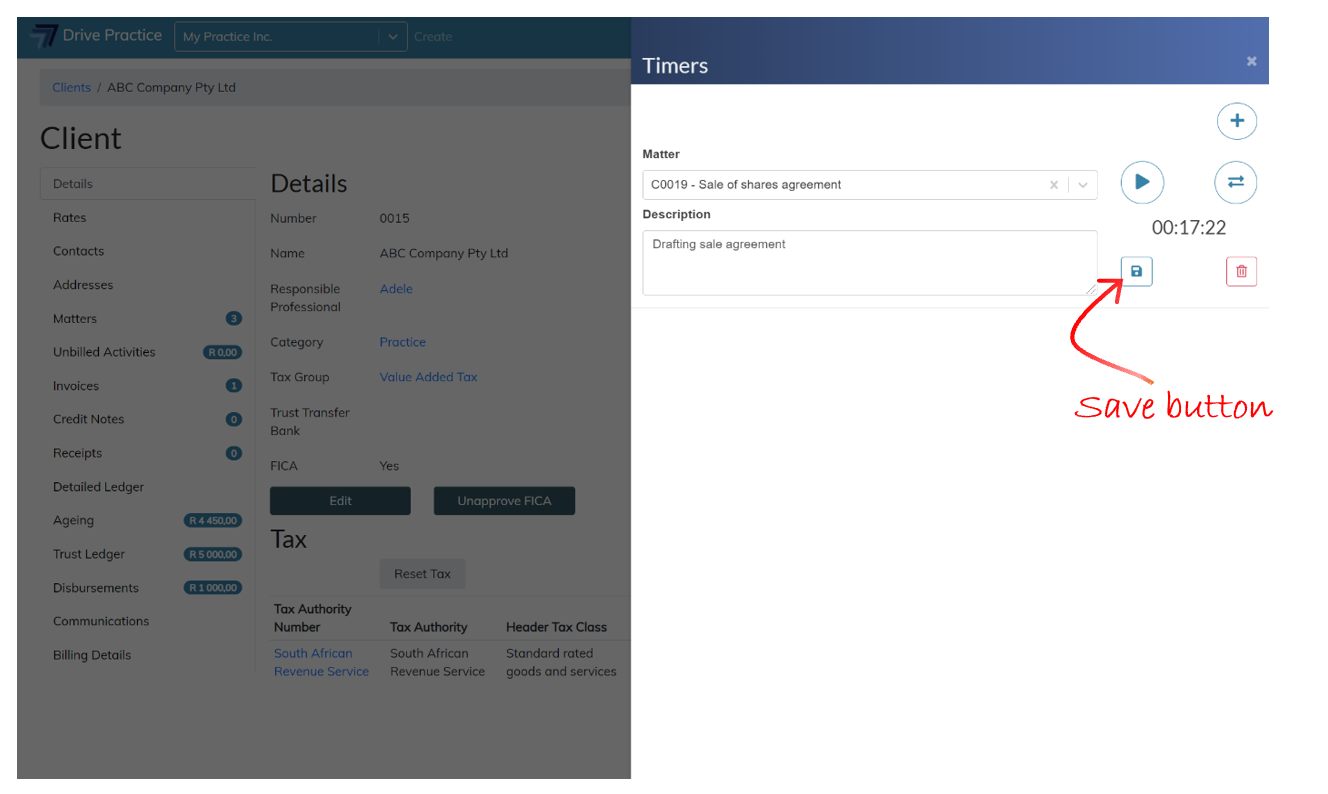The image size is (1328, 794).
Task: Click the R 0,00 Unbilled Activities badge
Action: pyautogui.click(x=222, y=352)
